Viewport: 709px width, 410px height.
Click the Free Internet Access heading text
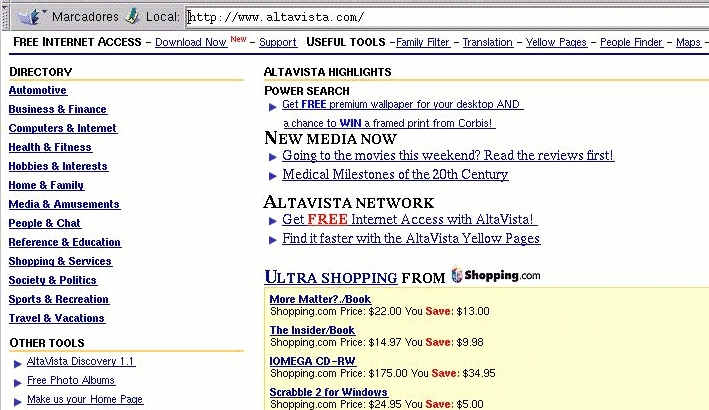77,42
